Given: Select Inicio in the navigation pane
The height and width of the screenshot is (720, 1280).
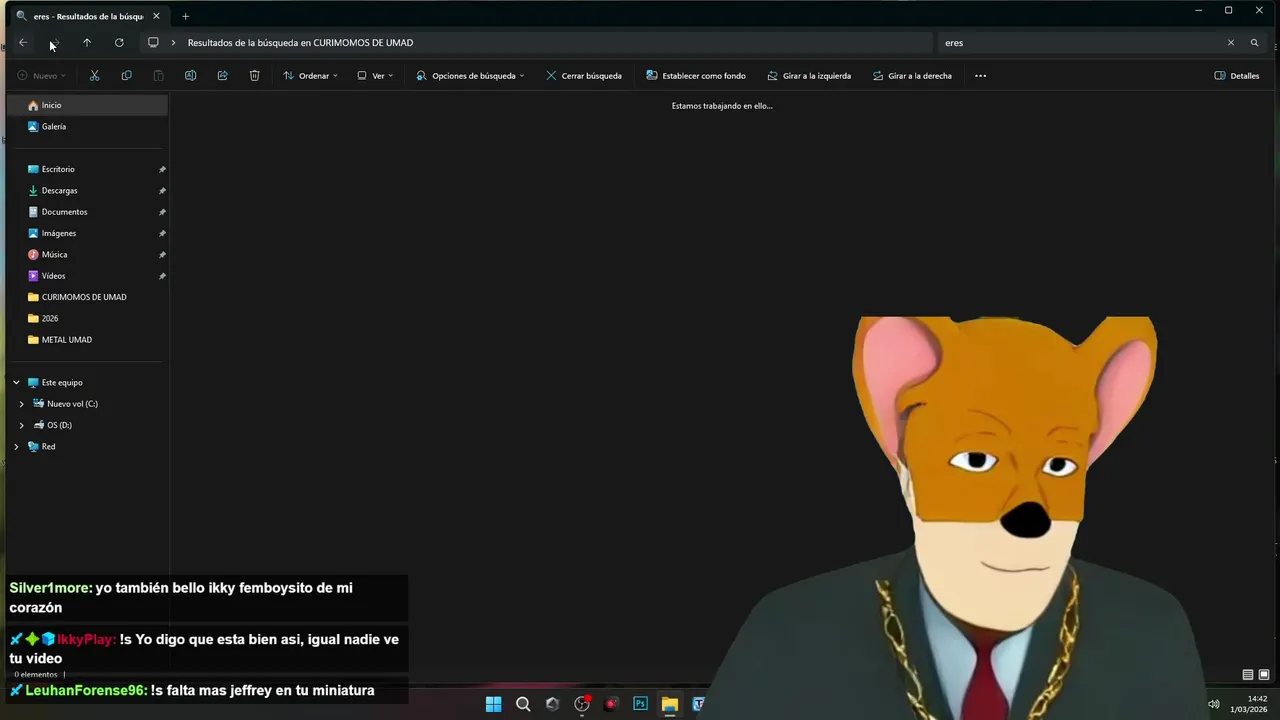Looking at the screenshot, I should (x=87, y=105).
